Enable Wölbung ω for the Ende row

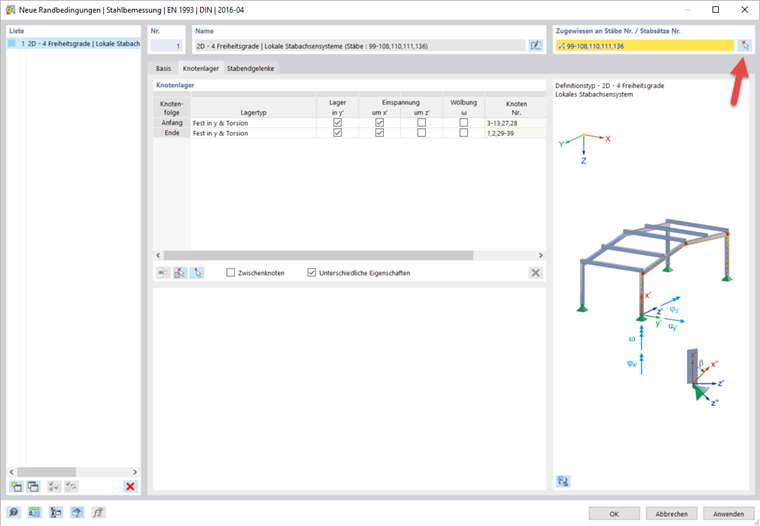tap(464, 132)
